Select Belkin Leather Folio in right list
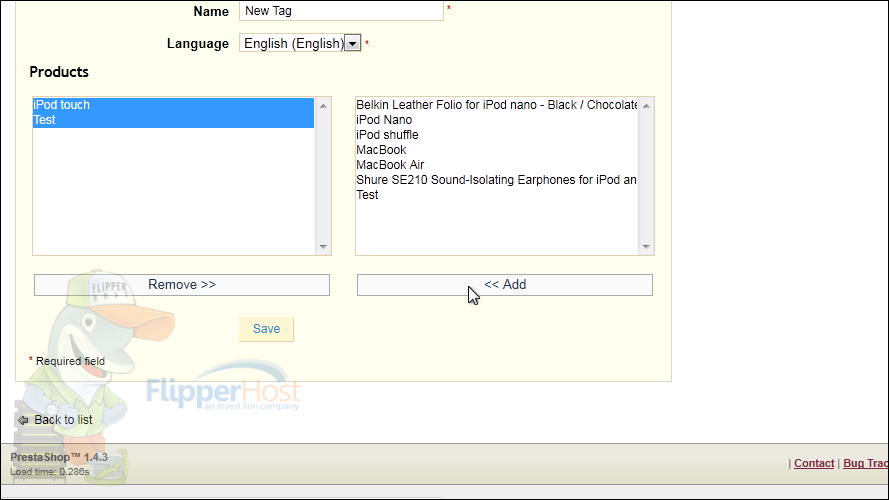 (x=497, y=105)
